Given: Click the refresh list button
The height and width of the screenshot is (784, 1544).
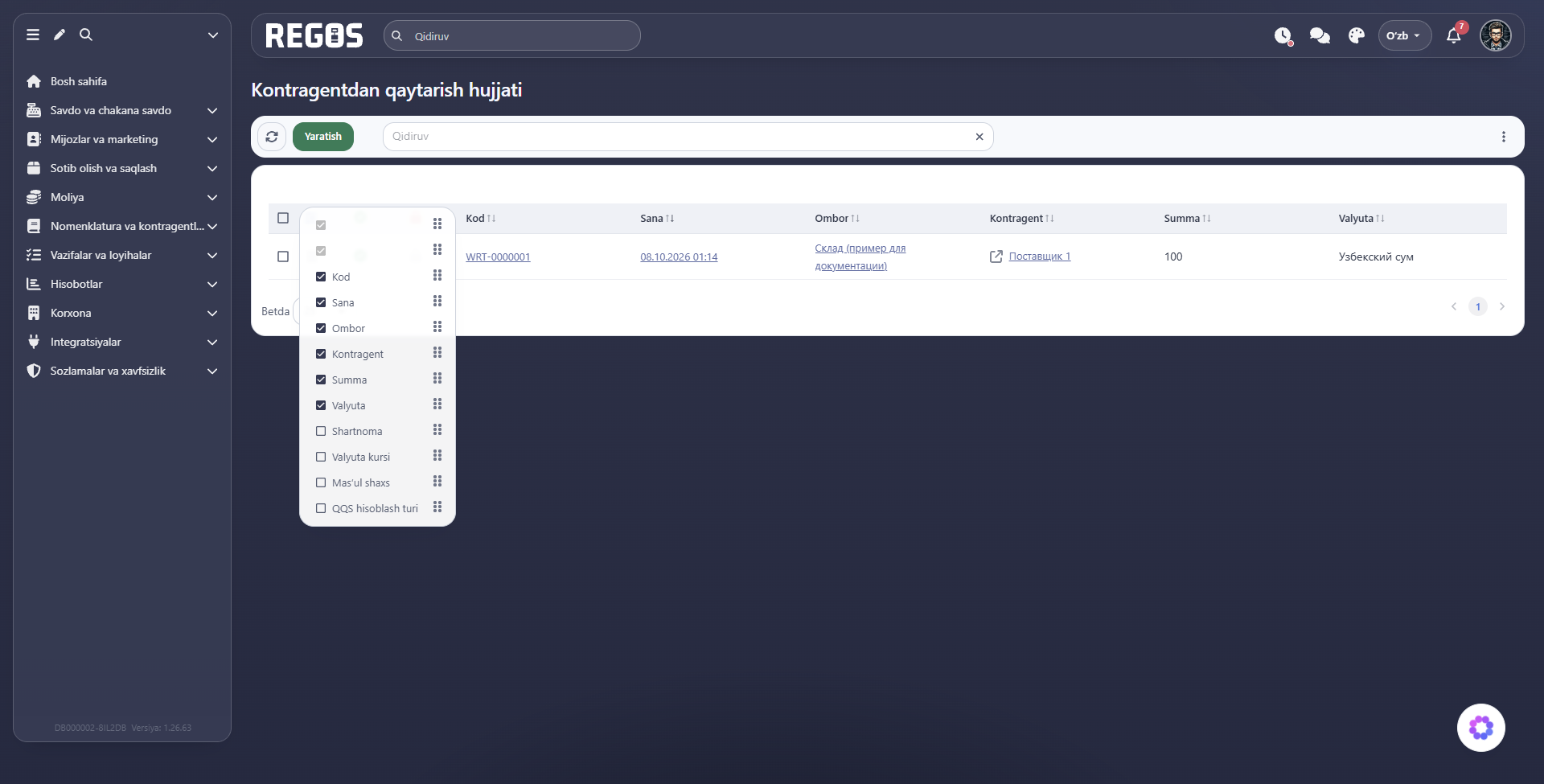Looking at the screenshot, I should [272, 137].
